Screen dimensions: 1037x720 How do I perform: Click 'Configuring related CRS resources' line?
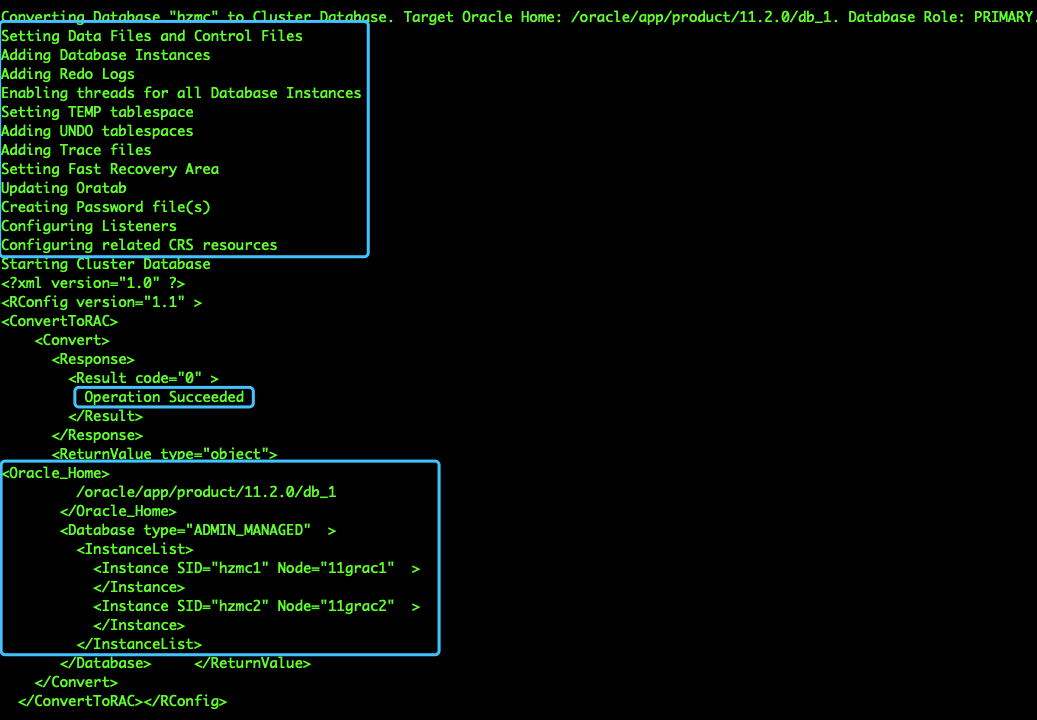point(139,245)
